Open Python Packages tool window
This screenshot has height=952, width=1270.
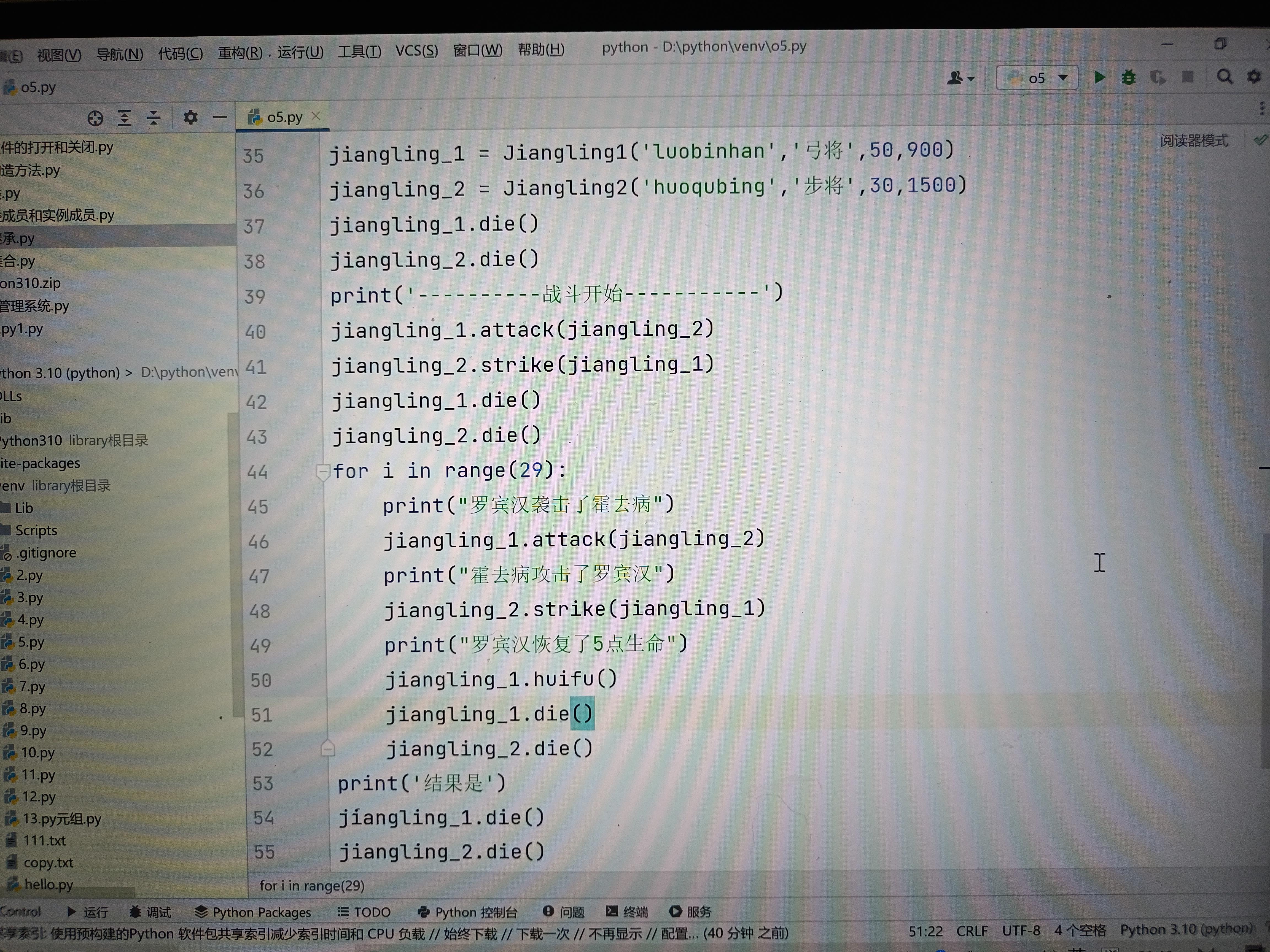[x=253, y=912]
